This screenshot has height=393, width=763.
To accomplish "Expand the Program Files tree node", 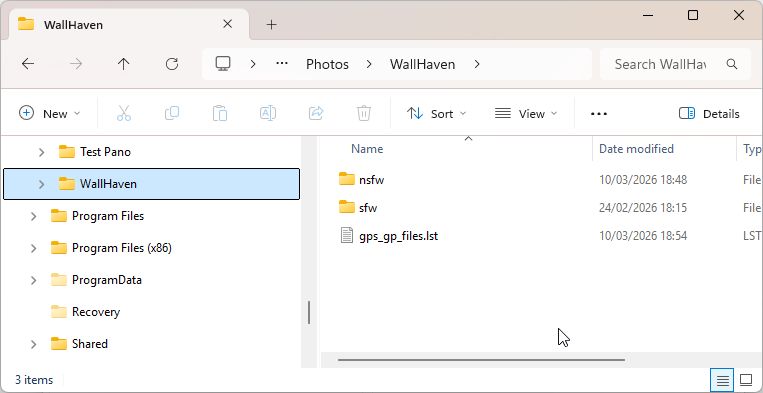I will [x=33, y=216].
